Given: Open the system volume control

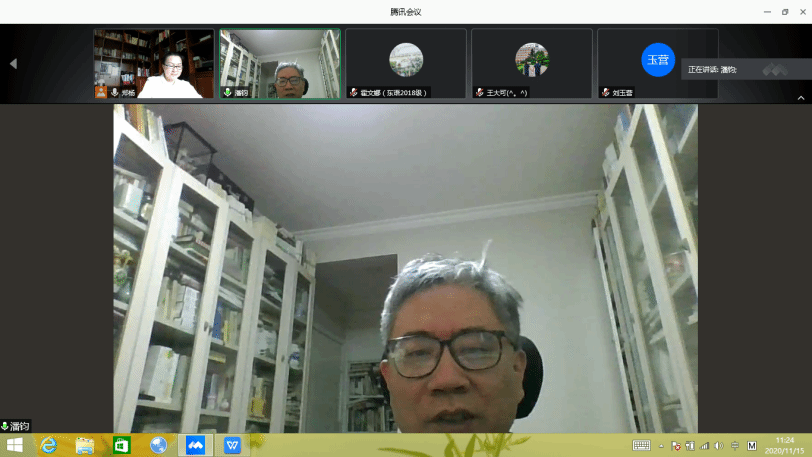Looking at the screenshot, I should pos(719,446).
